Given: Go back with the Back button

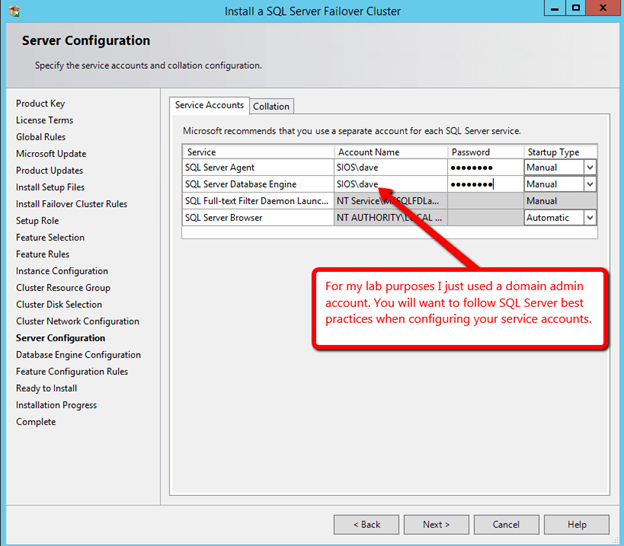Looking at the screenshot, I should pyautogui.click(x=364, y=524).
